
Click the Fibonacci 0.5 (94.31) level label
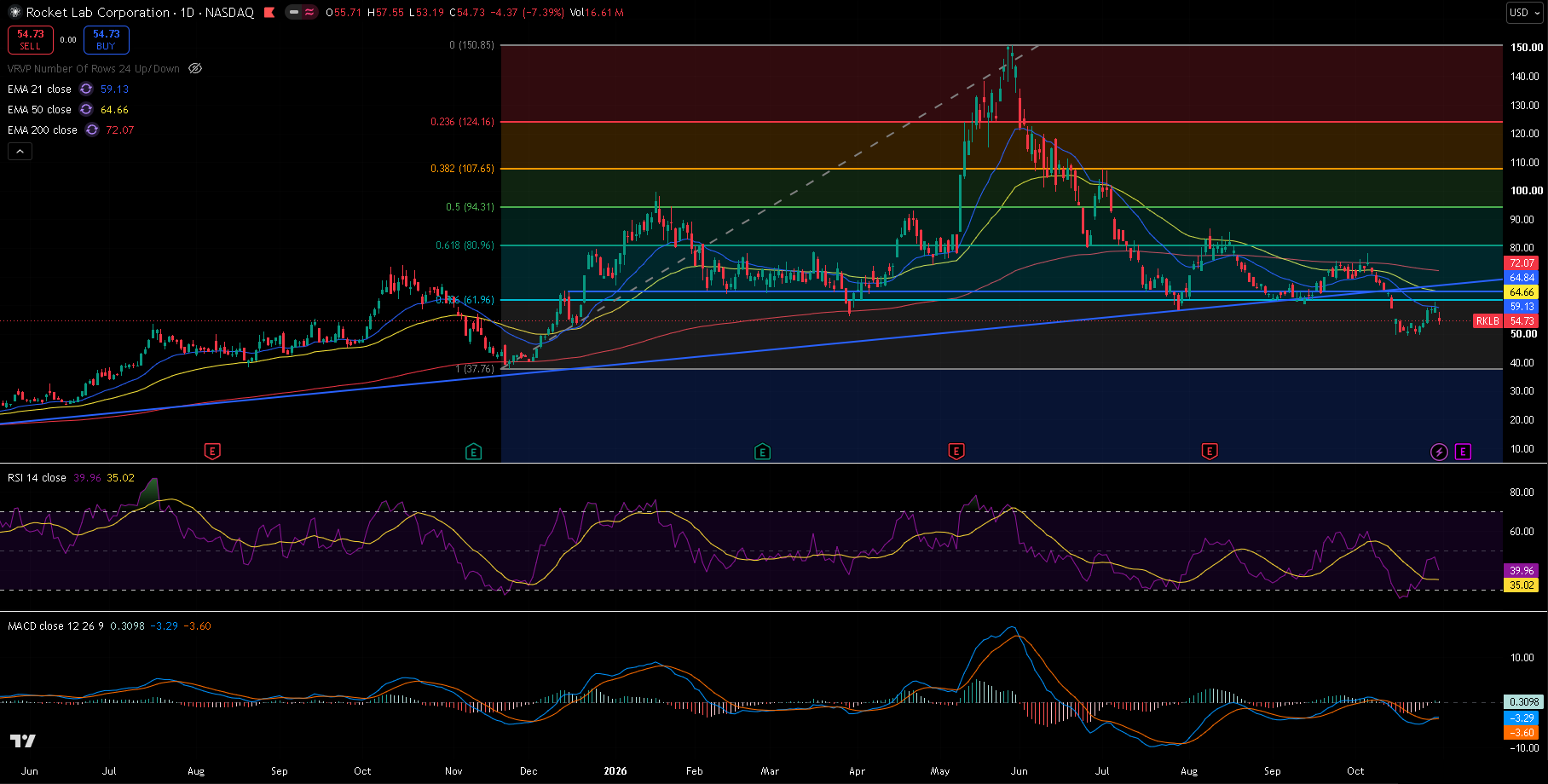[x=470, y=207]
